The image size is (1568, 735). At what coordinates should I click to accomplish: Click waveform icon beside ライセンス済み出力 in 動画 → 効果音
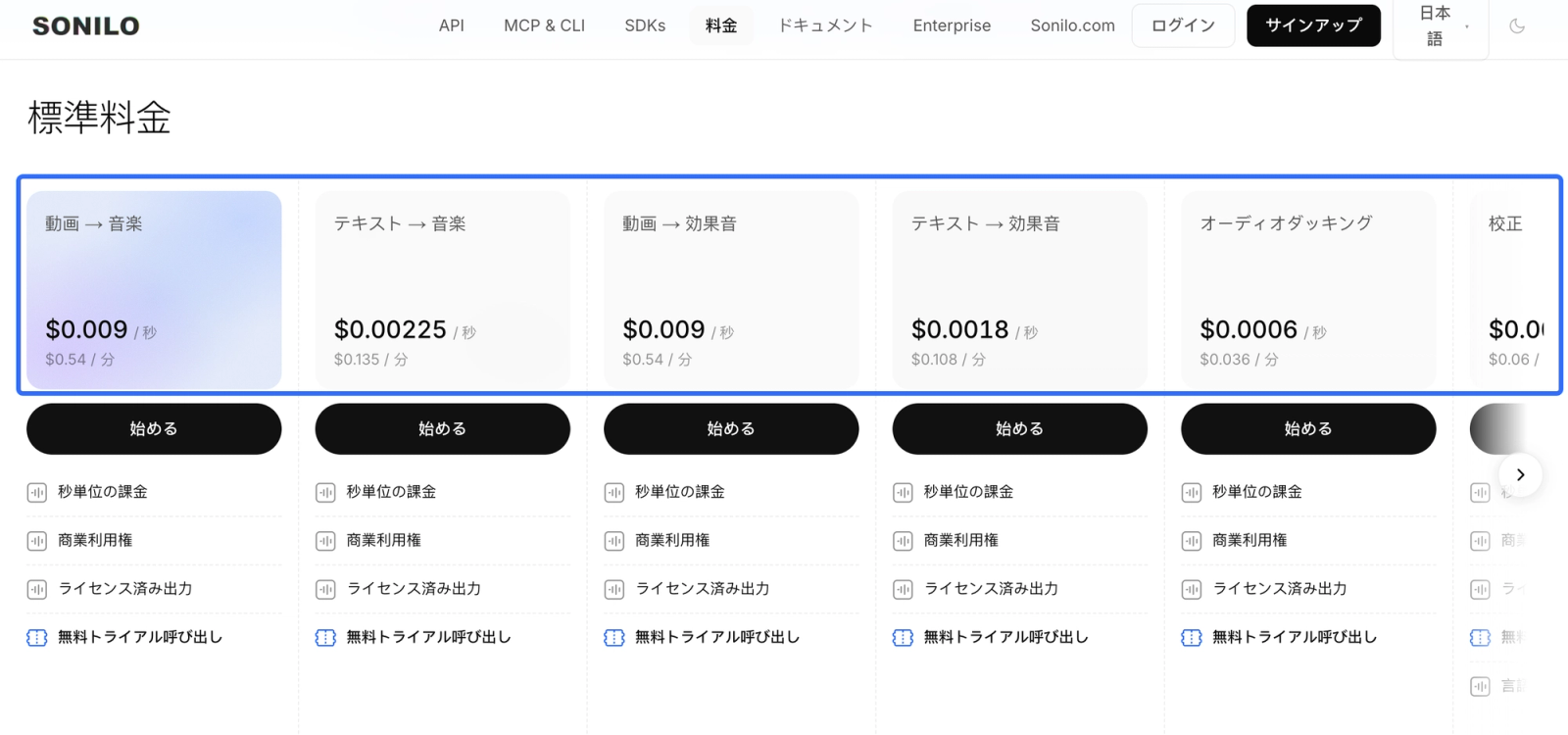click(614, 589)
